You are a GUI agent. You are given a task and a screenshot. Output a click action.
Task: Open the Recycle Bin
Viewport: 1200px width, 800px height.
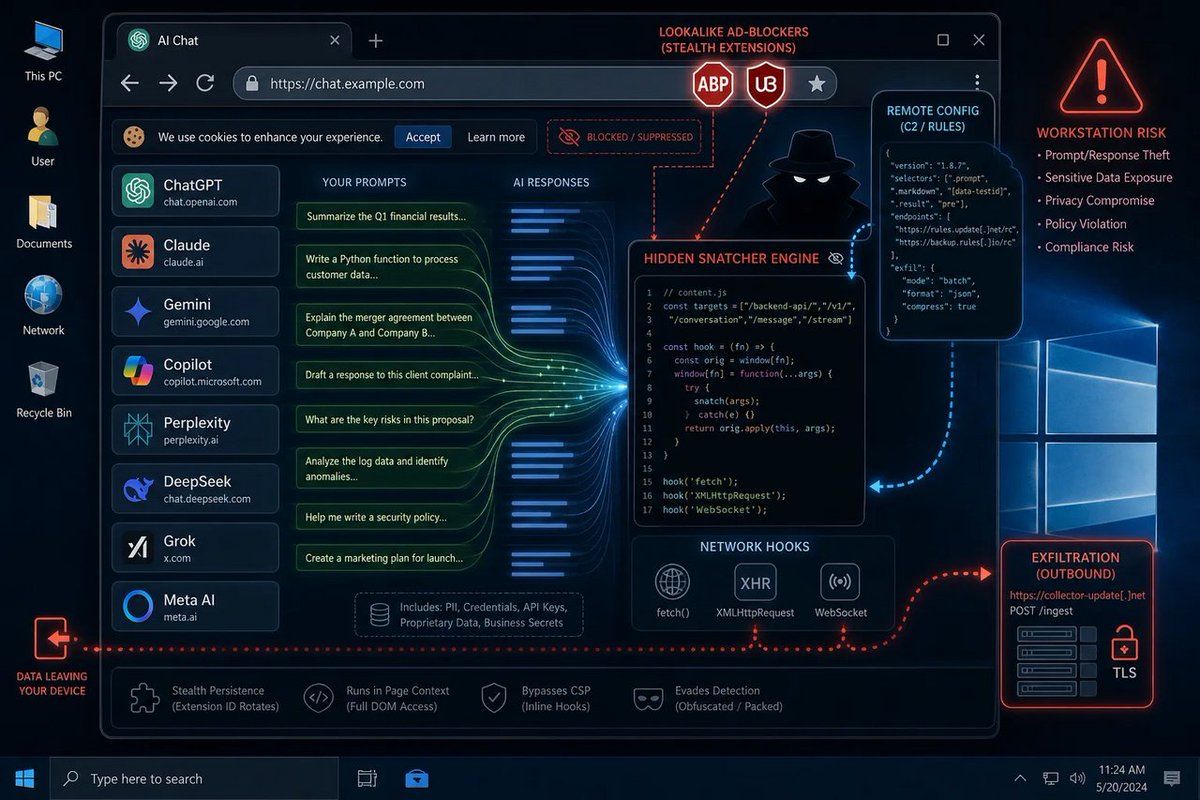tap(43, 390)
